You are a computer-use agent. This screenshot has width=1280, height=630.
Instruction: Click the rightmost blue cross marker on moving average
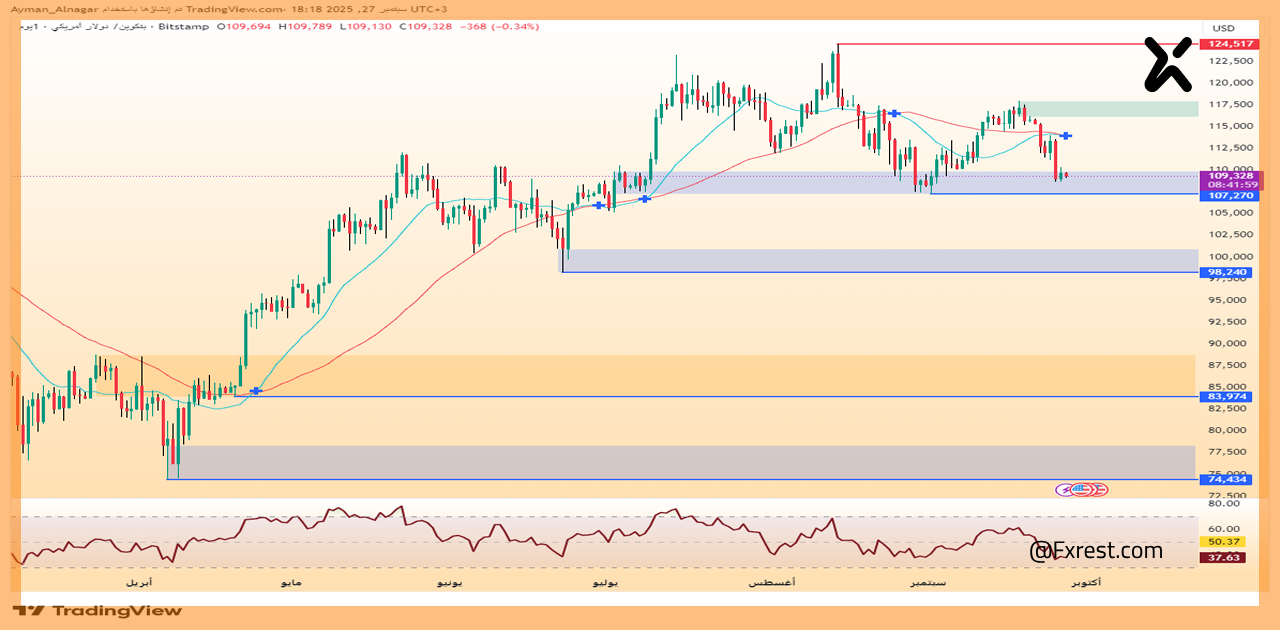pyautogui.click(x=1067, y=136)
